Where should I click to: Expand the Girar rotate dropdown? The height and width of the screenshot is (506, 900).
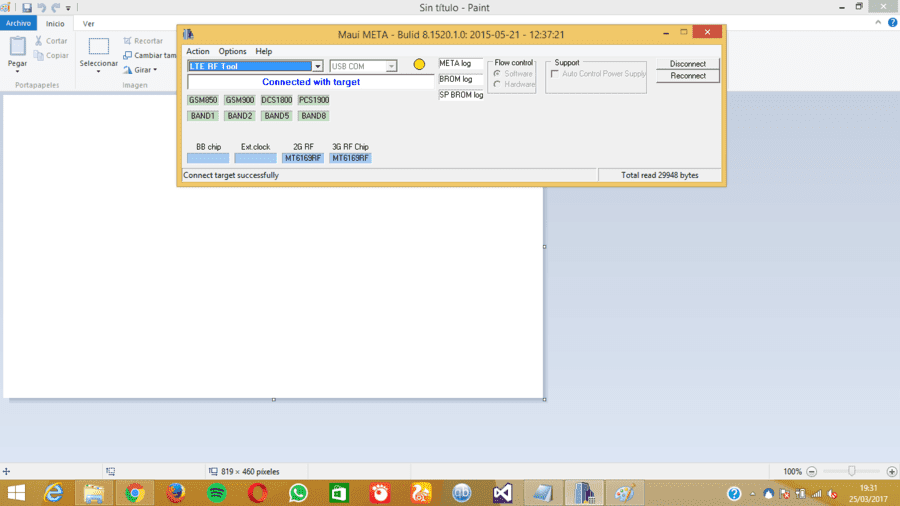click(x=140, y=69)
